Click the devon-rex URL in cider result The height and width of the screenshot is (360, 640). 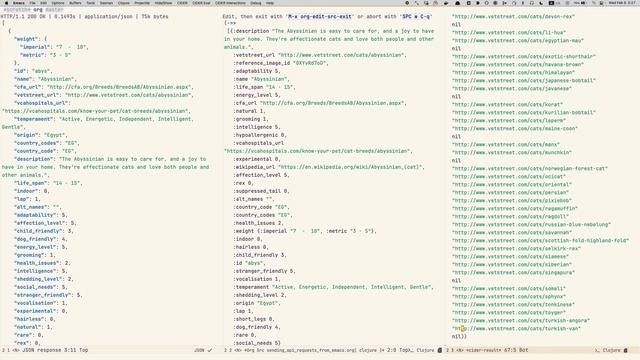click(x=513, y=17)
